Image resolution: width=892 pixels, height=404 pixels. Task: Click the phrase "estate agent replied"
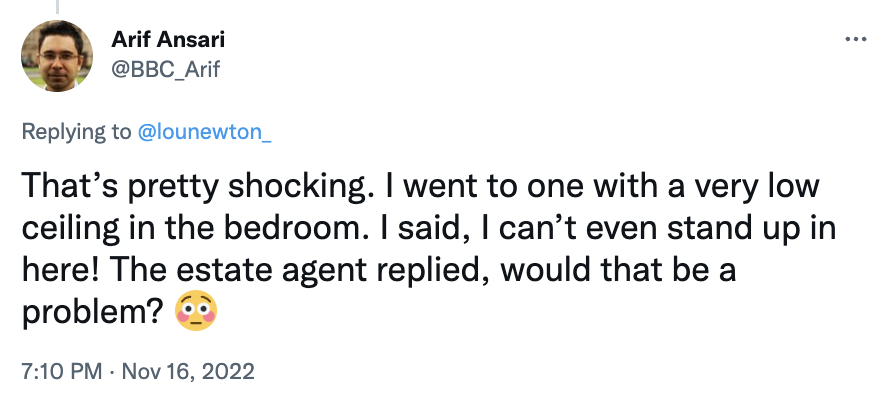click(332, 270)
